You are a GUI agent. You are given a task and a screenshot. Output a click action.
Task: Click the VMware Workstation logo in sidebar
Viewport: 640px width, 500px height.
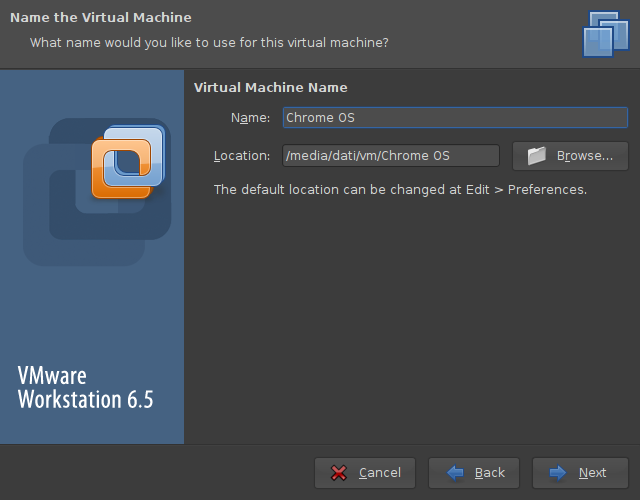tap(128, 162)
